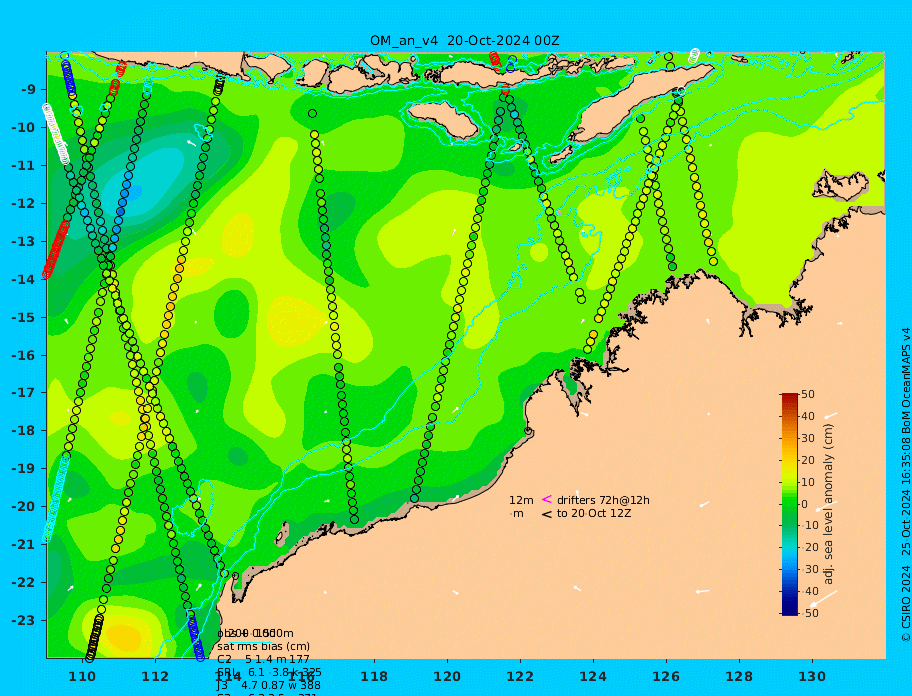Click the "J3 4.7 0.87 w 388" row
Screen dimensions: 912x696
pyautogui.click(x=269, y=686)
